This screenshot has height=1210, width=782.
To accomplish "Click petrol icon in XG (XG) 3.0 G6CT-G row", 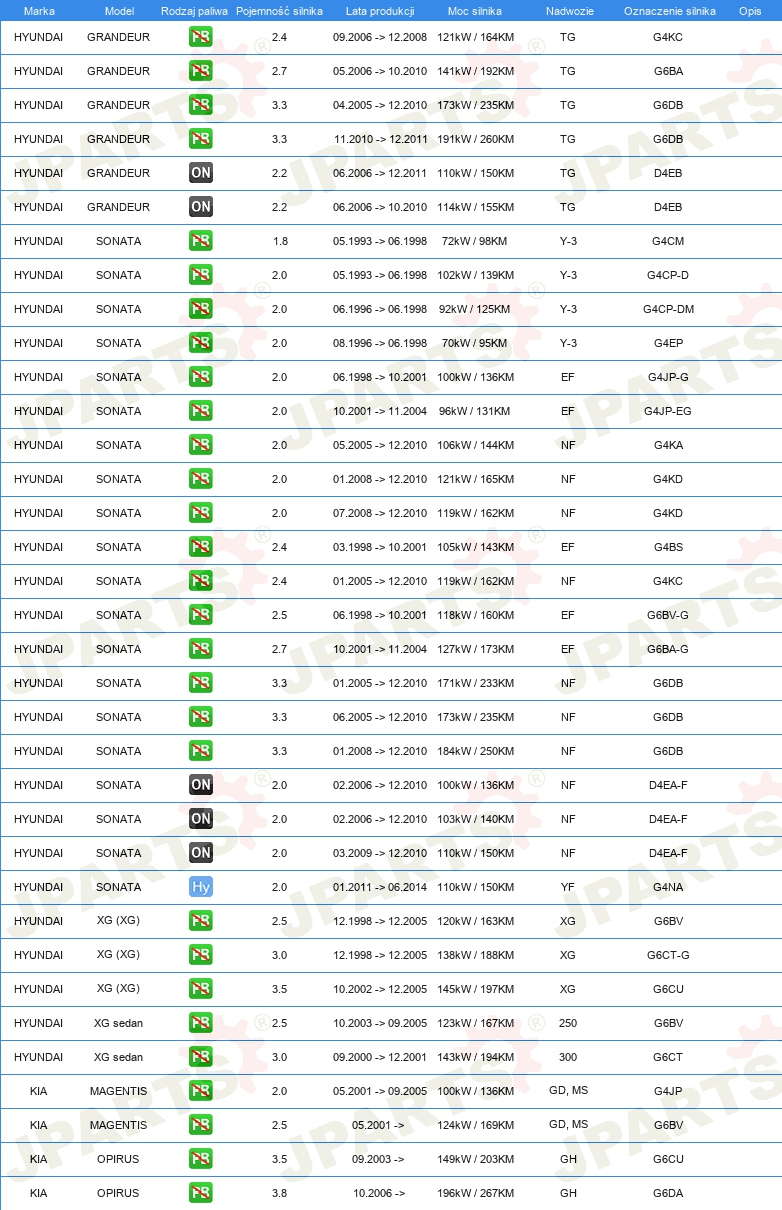I will [x=201, y=955].
